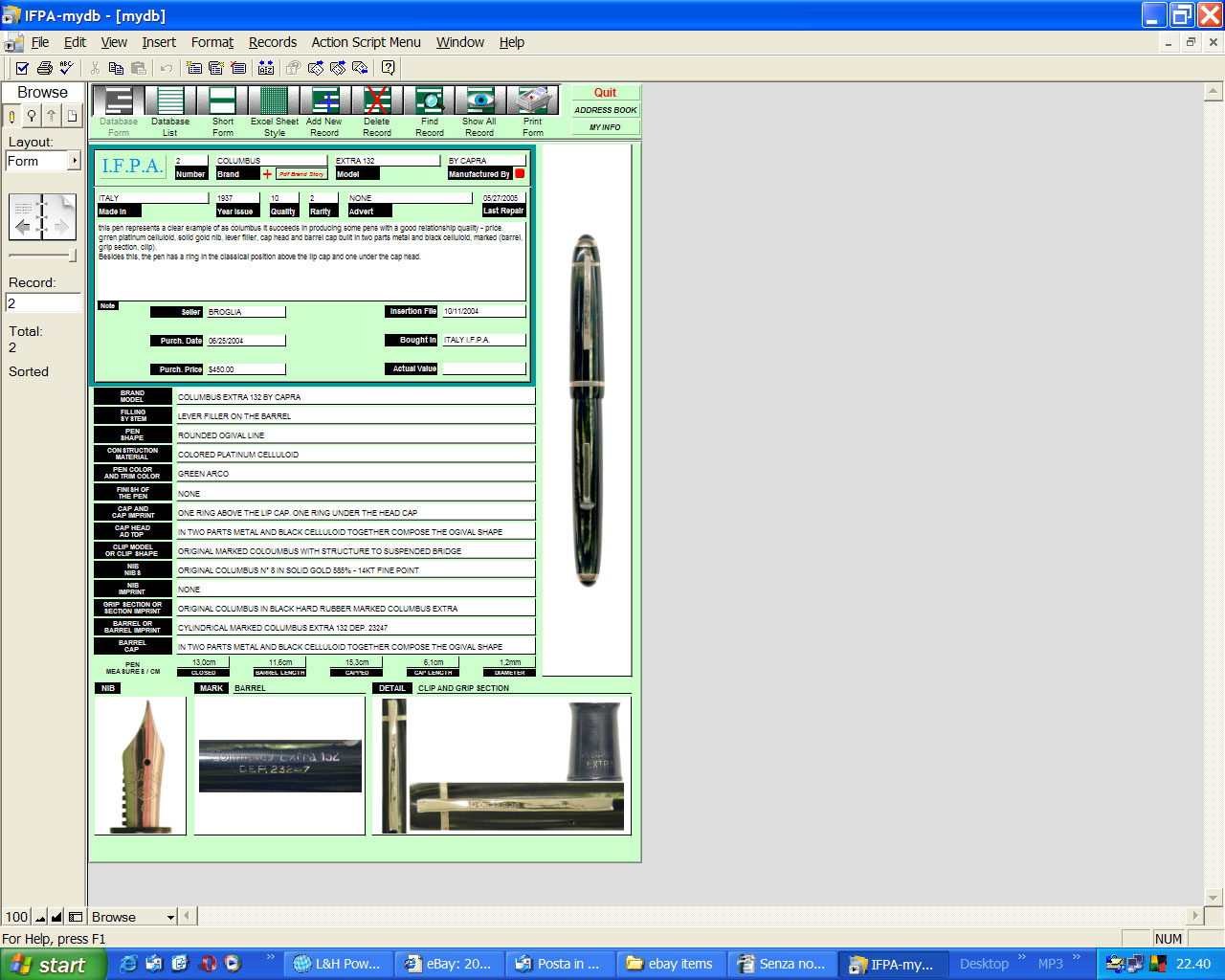Image resolution: width=1225 pixels, height=980 pixels.
Task: Click the duplicate record toolbar icon
Action: pos(216,68)
